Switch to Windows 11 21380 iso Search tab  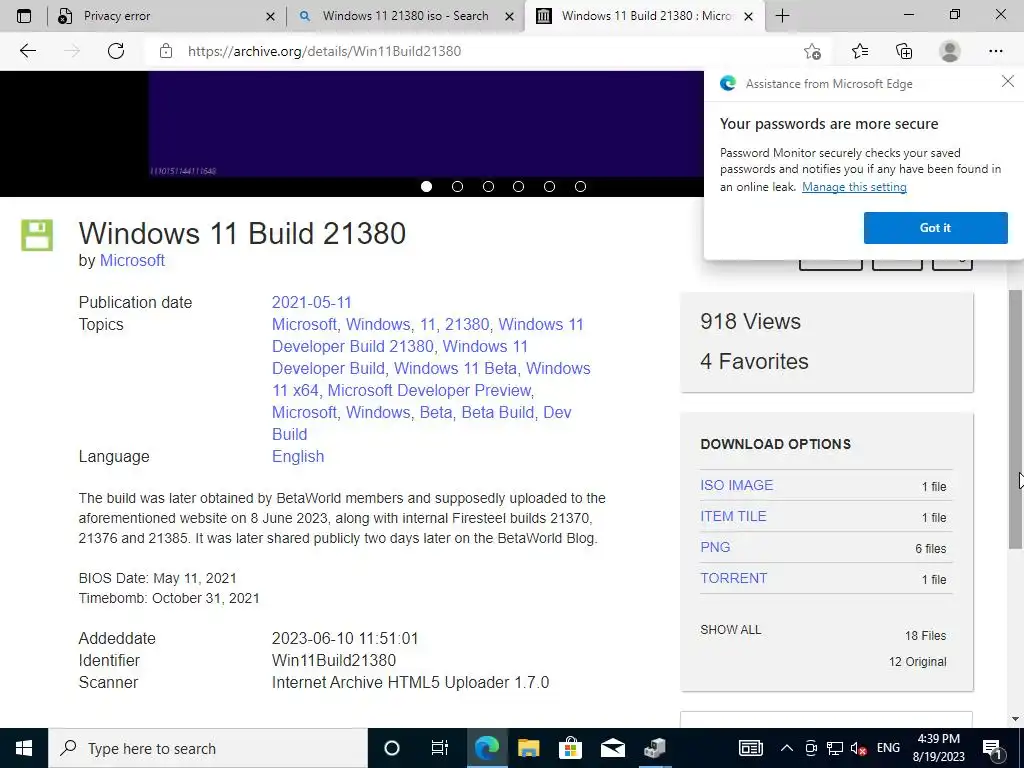click(x=405, y=16)
